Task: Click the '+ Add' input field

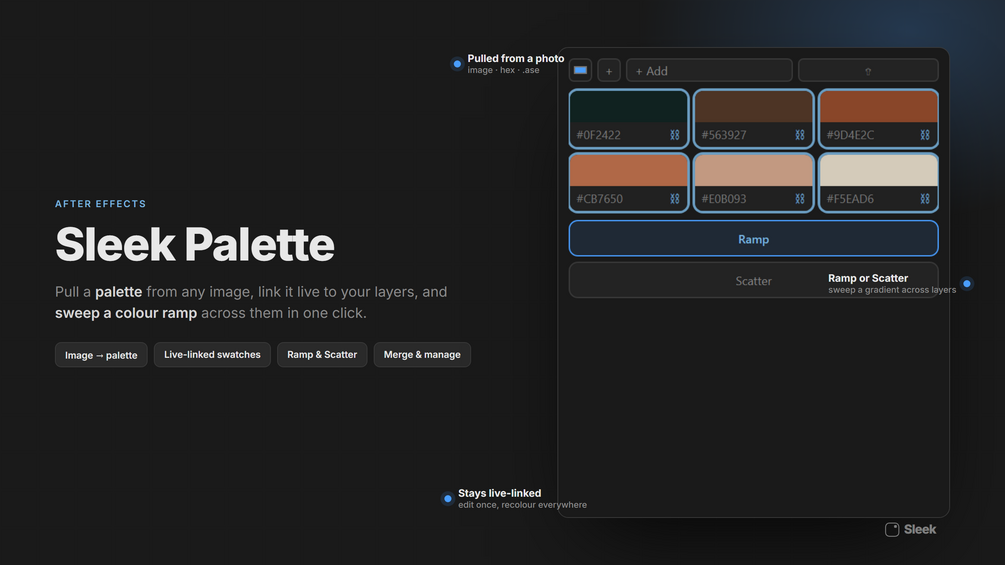Action: click(709, 70)
